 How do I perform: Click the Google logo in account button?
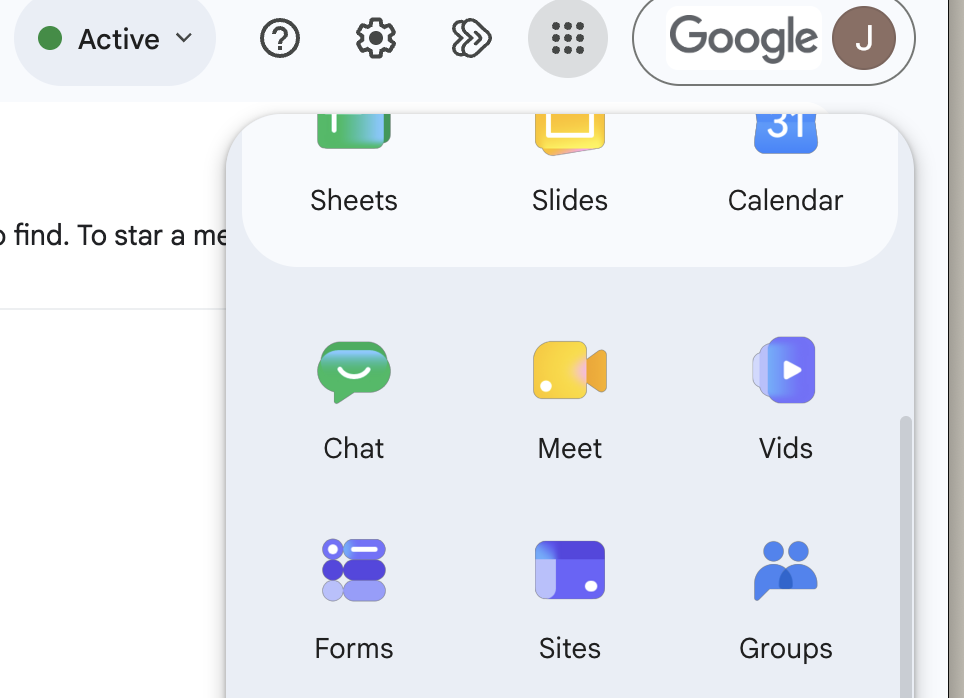click(x=743, y=39)
